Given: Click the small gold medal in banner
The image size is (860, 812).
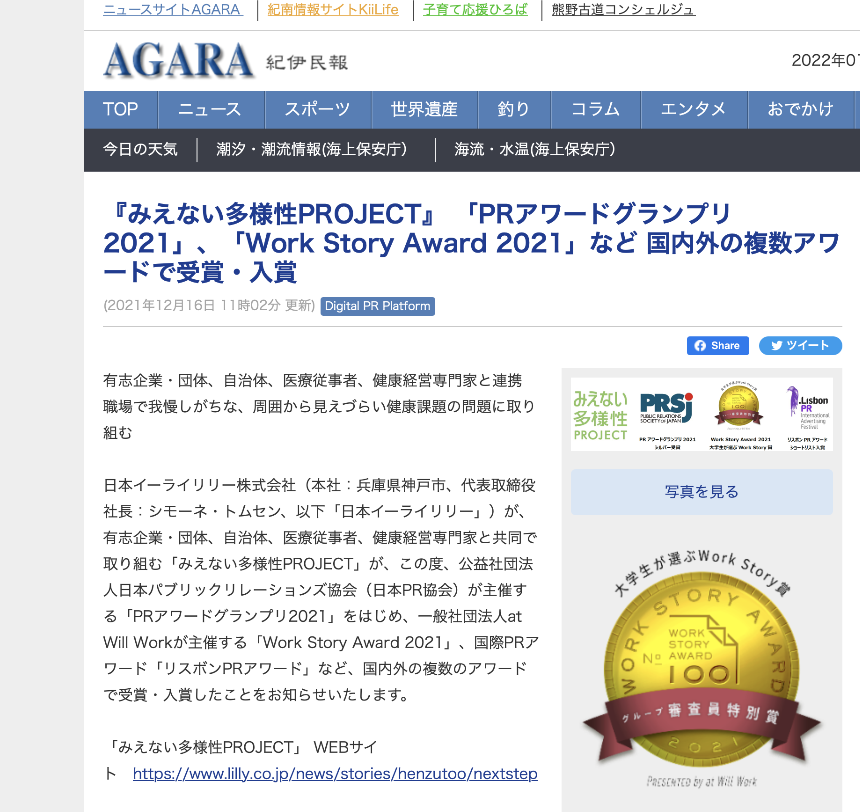Looking at the screenshot, I should click(x=739, y=407).
